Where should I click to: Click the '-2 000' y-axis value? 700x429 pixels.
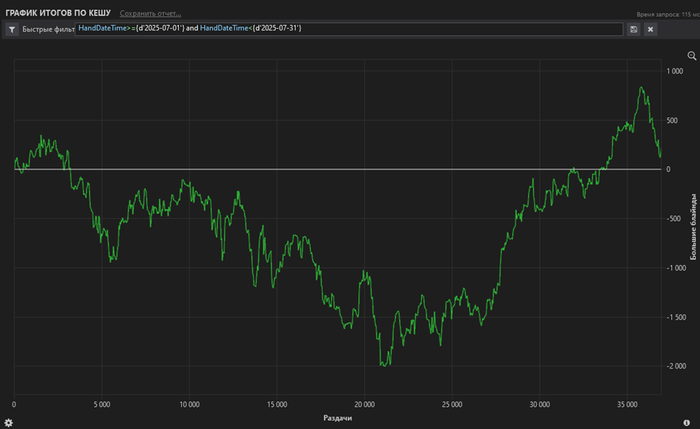pyautogui.click(x=676, y=366)
